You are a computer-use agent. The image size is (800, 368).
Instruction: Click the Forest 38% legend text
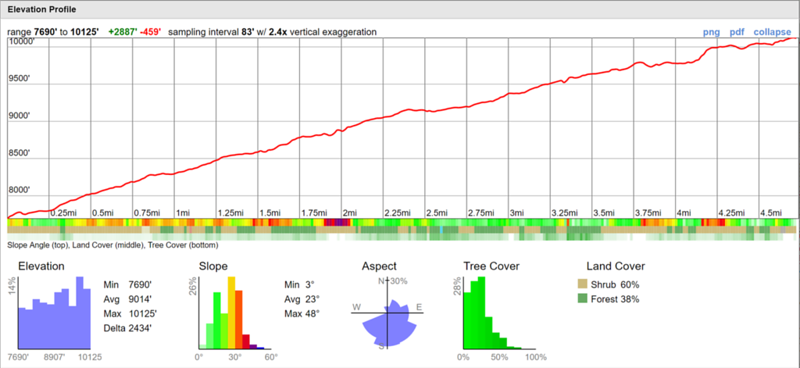[x=615, y=299]
